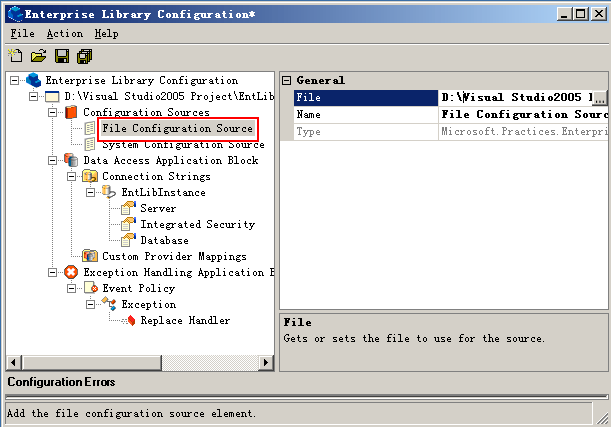The height and width of the screenshot is (427, 611).
Task: Collapse the Configuration Sources tree node
Action: pos(52,112)
